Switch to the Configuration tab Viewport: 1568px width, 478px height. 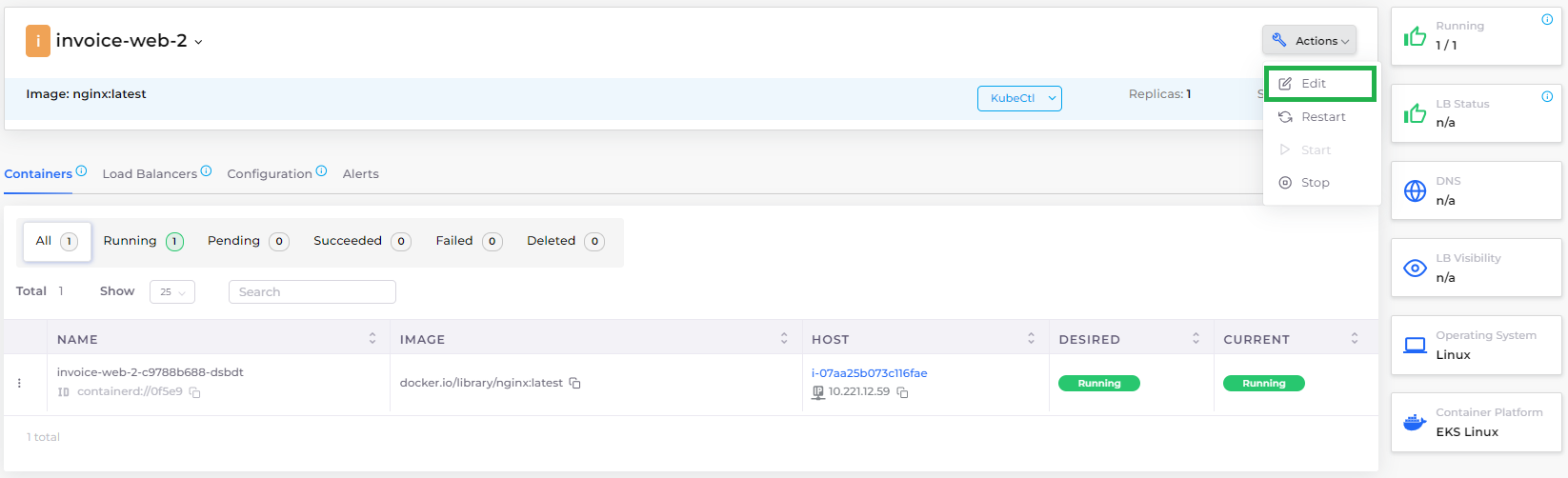coord(270,174)
